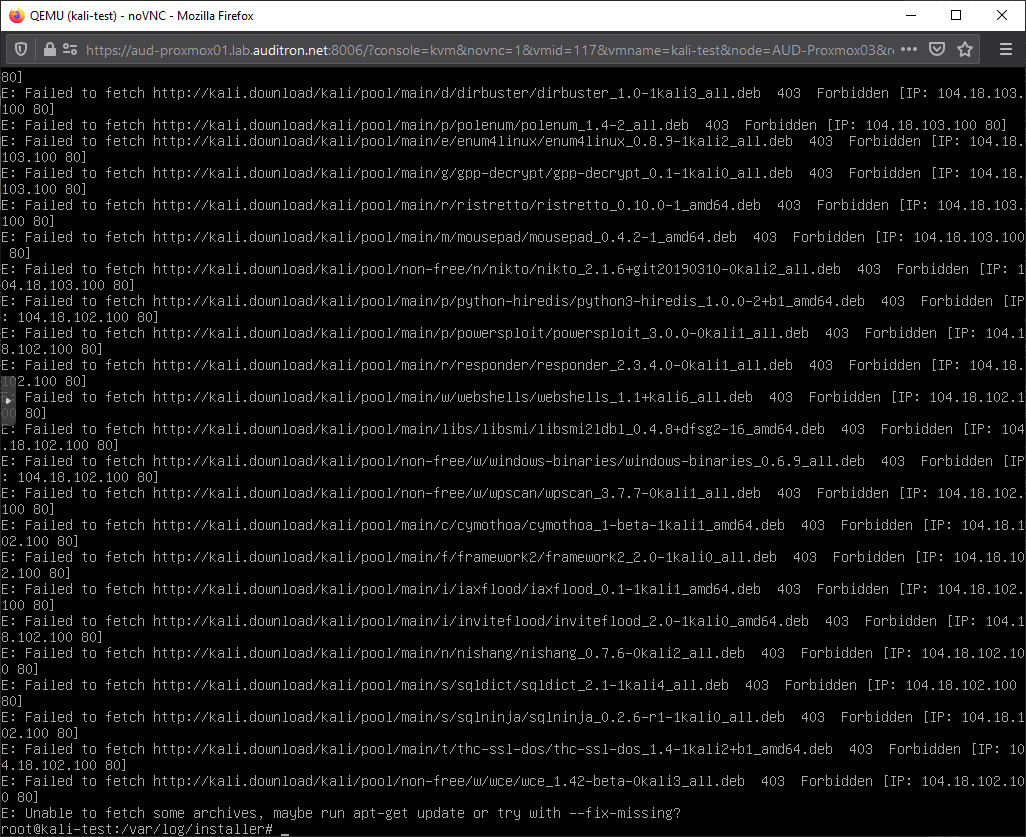Open page actions three-dot menu
The image size is (1026, 837).
pyautogui.click(x=909, y=49)
